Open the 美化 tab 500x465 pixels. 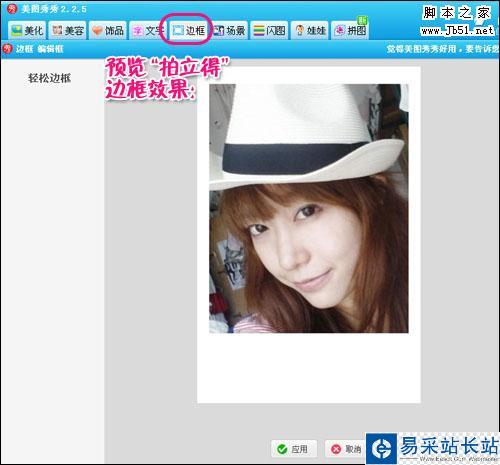[x=27, y=31]
